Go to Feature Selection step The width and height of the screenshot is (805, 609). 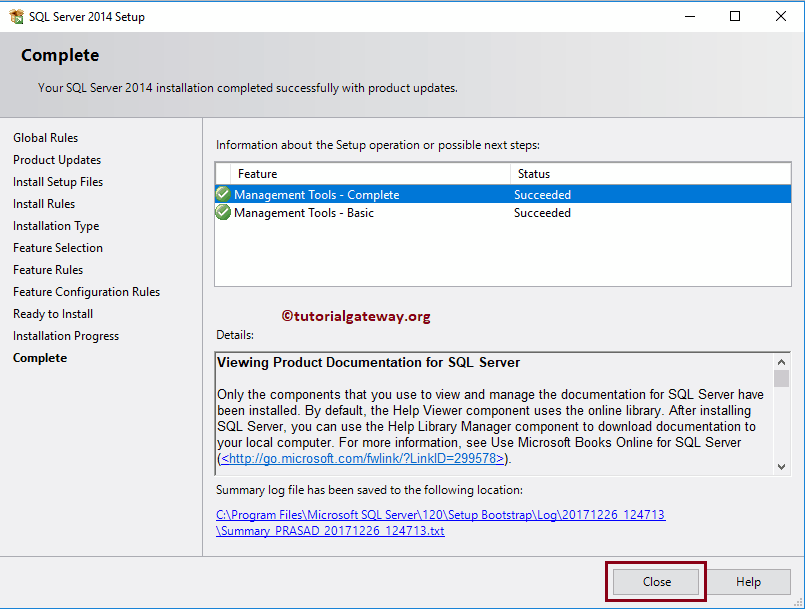pyautogui.click(x=58, y=248)
